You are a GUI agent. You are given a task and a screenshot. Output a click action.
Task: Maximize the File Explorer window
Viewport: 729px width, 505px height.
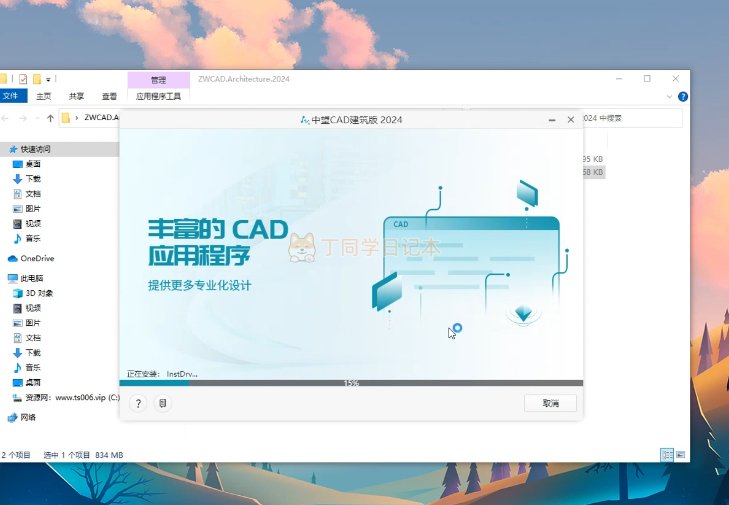647,79
